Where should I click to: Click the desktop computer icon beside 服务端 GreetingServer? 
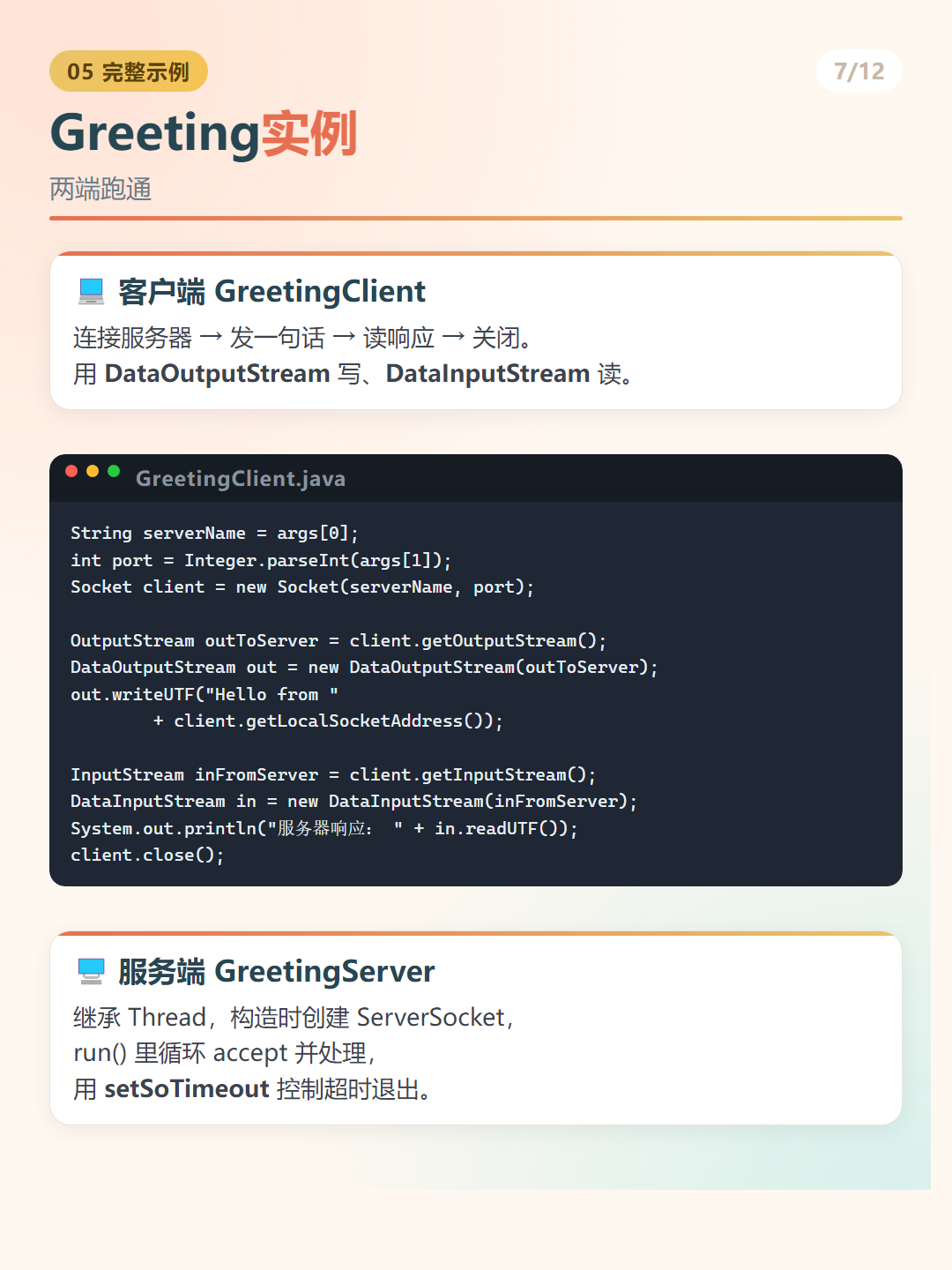(x=91, y=971)
